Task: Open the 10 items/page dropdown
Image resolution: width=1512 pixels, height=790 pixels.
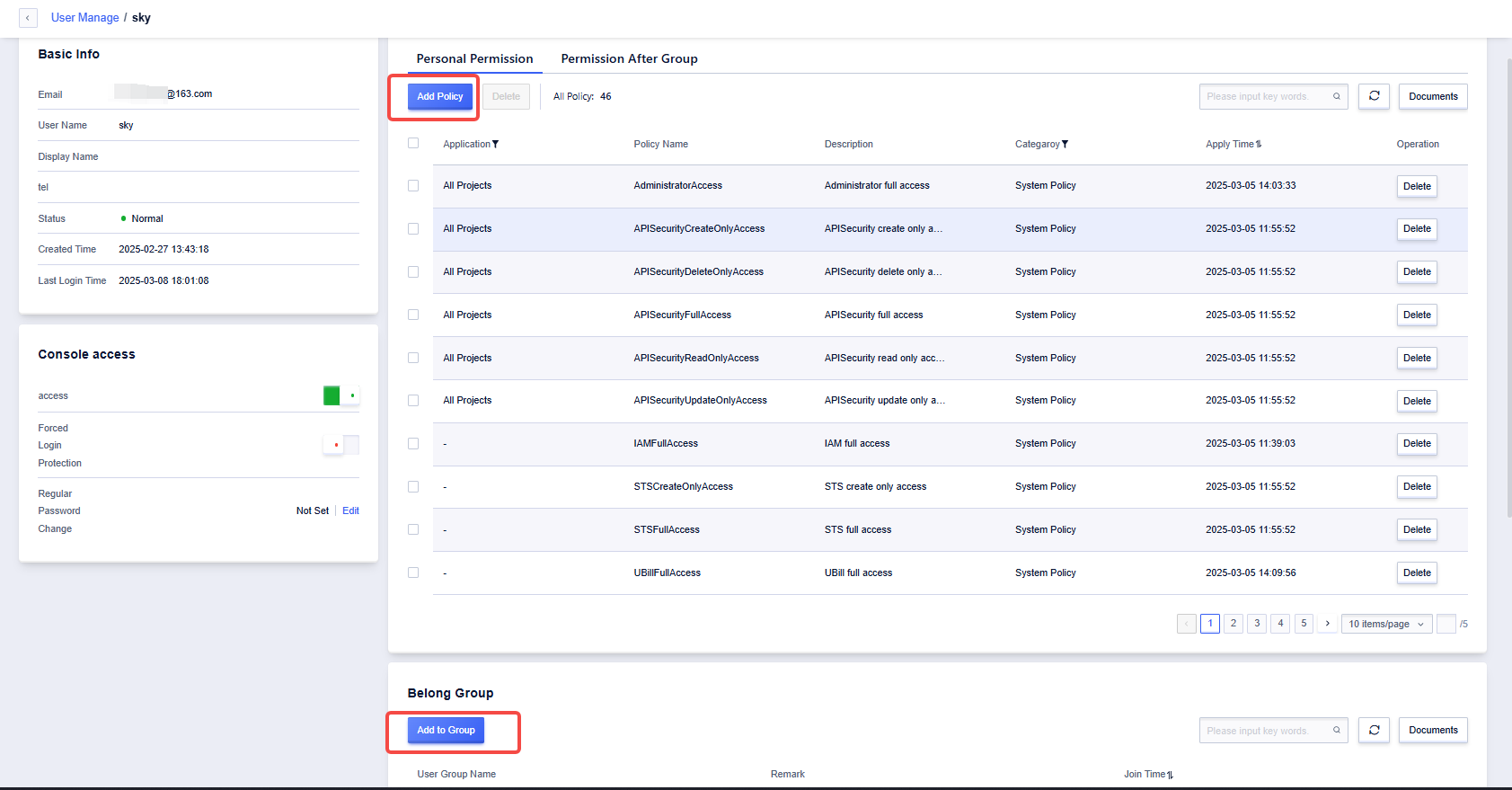Action: click(x=1386, y=624)
